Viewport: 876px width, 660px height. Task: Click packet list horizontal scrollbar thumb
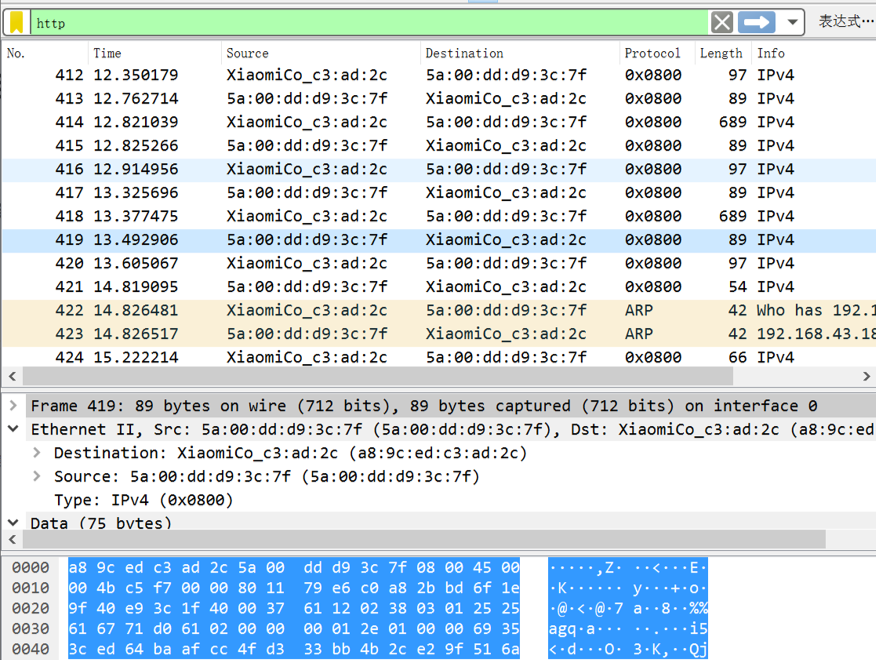pyautogui.click(x=378, y=377)
